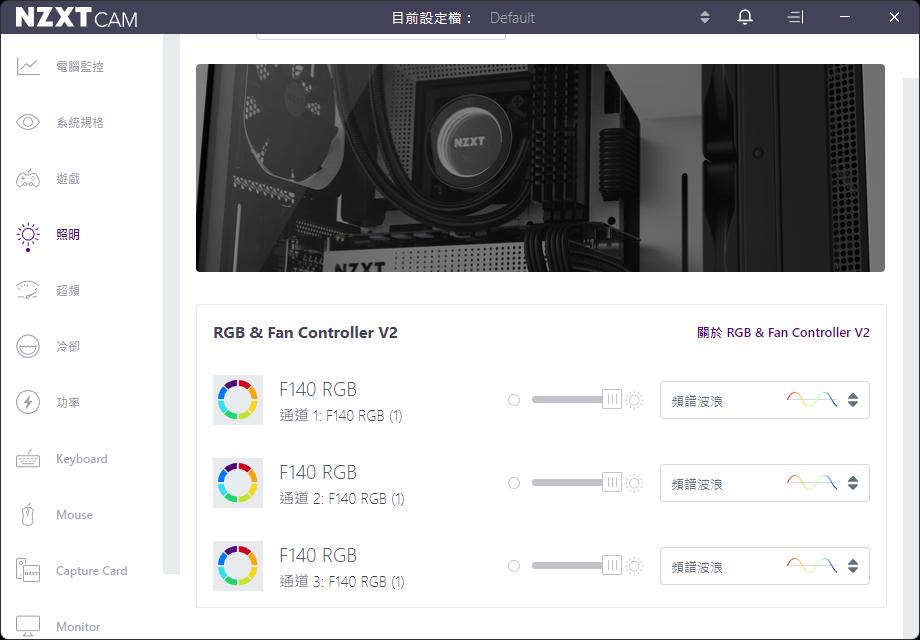Open the Keyboard settings icon
920x640 pixels.
click(80, 459)
